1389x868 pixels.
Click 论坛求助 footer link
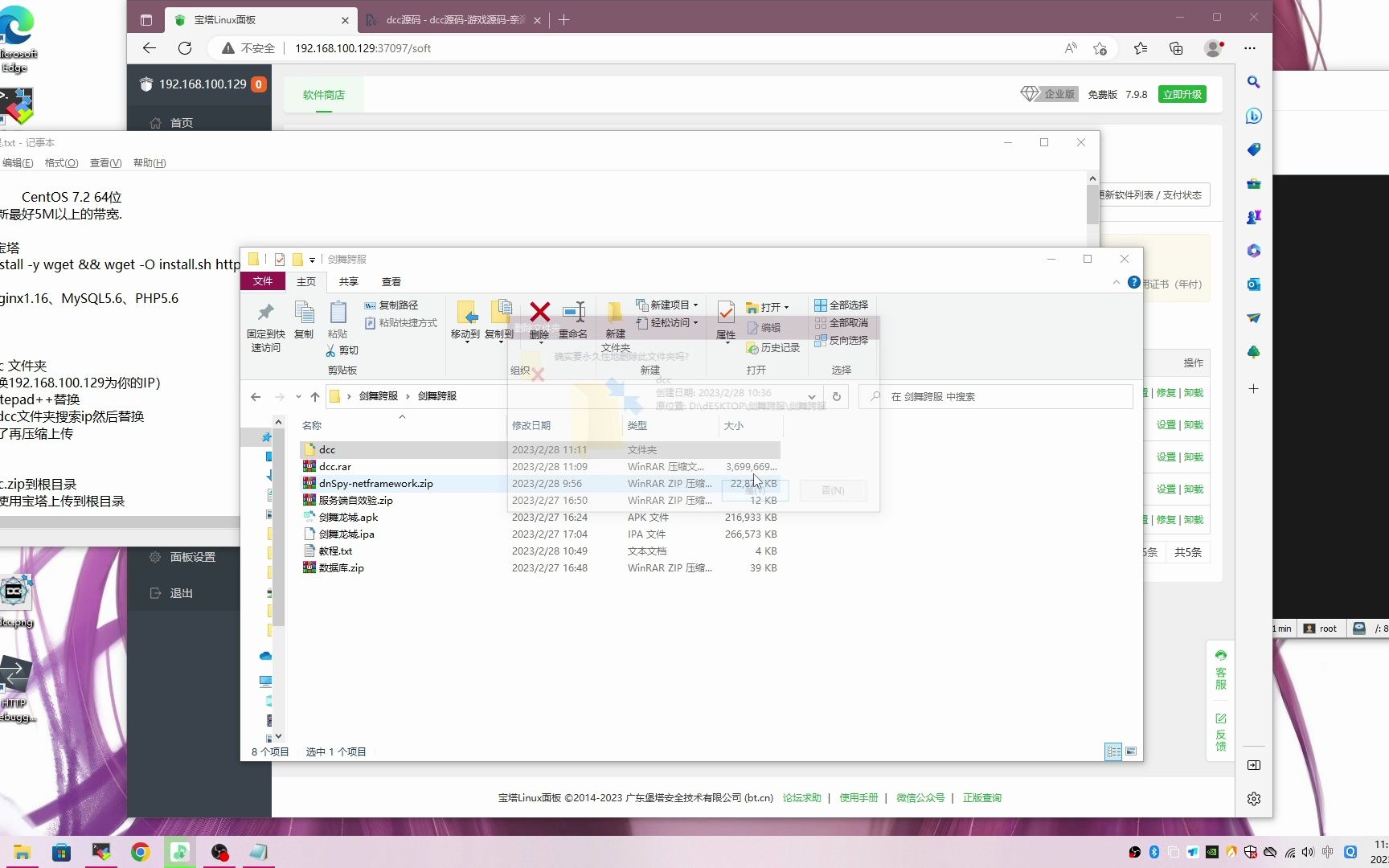coord(801,798)
